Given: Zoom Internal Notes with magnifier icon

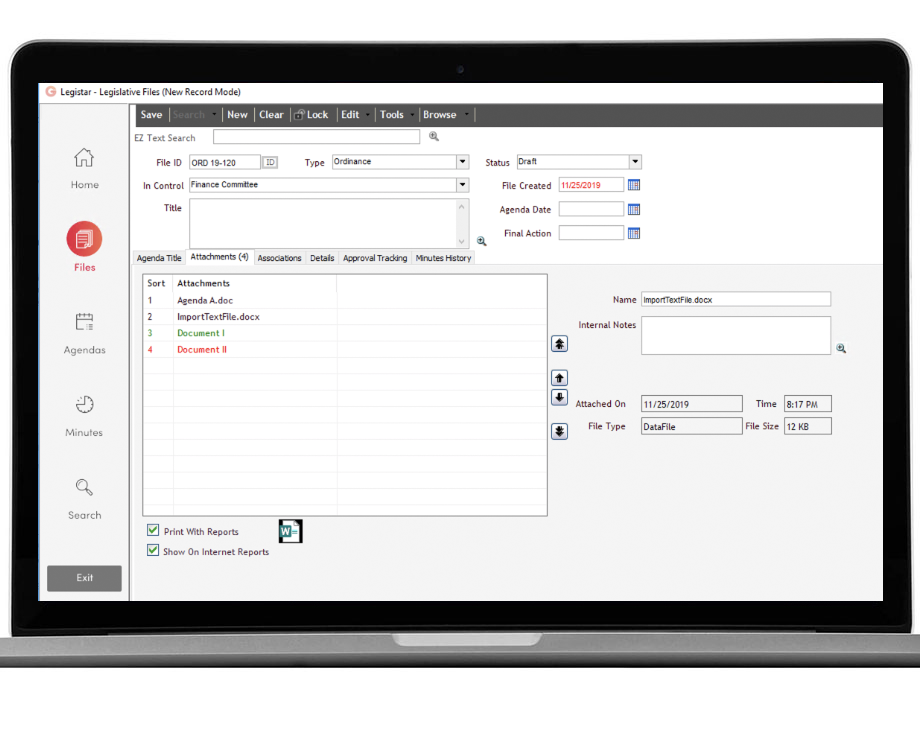Looking at the screenshot, I should [841, 349].
